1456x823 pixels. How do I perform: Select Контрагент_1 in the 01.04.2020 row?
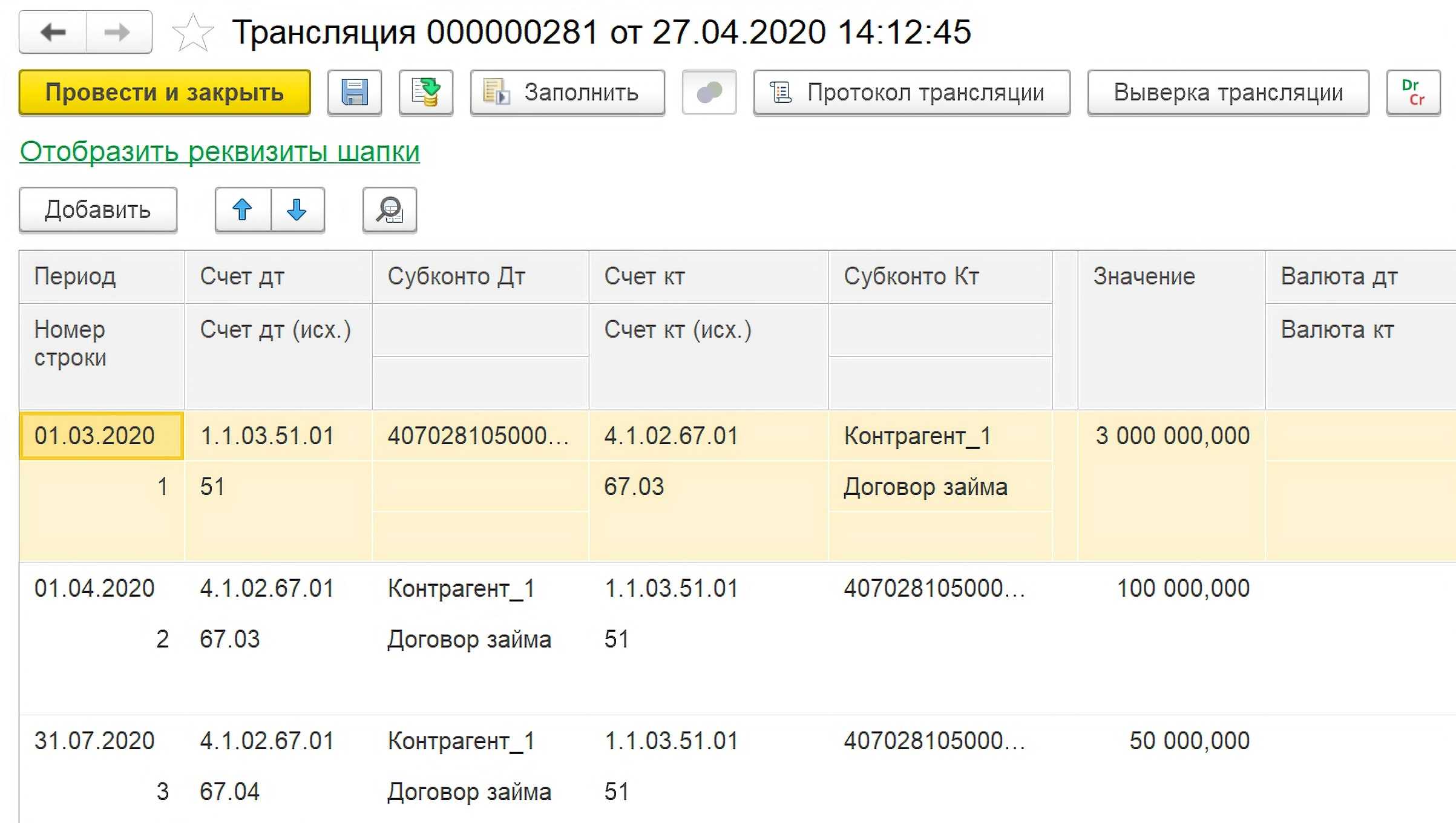[480, 588]
